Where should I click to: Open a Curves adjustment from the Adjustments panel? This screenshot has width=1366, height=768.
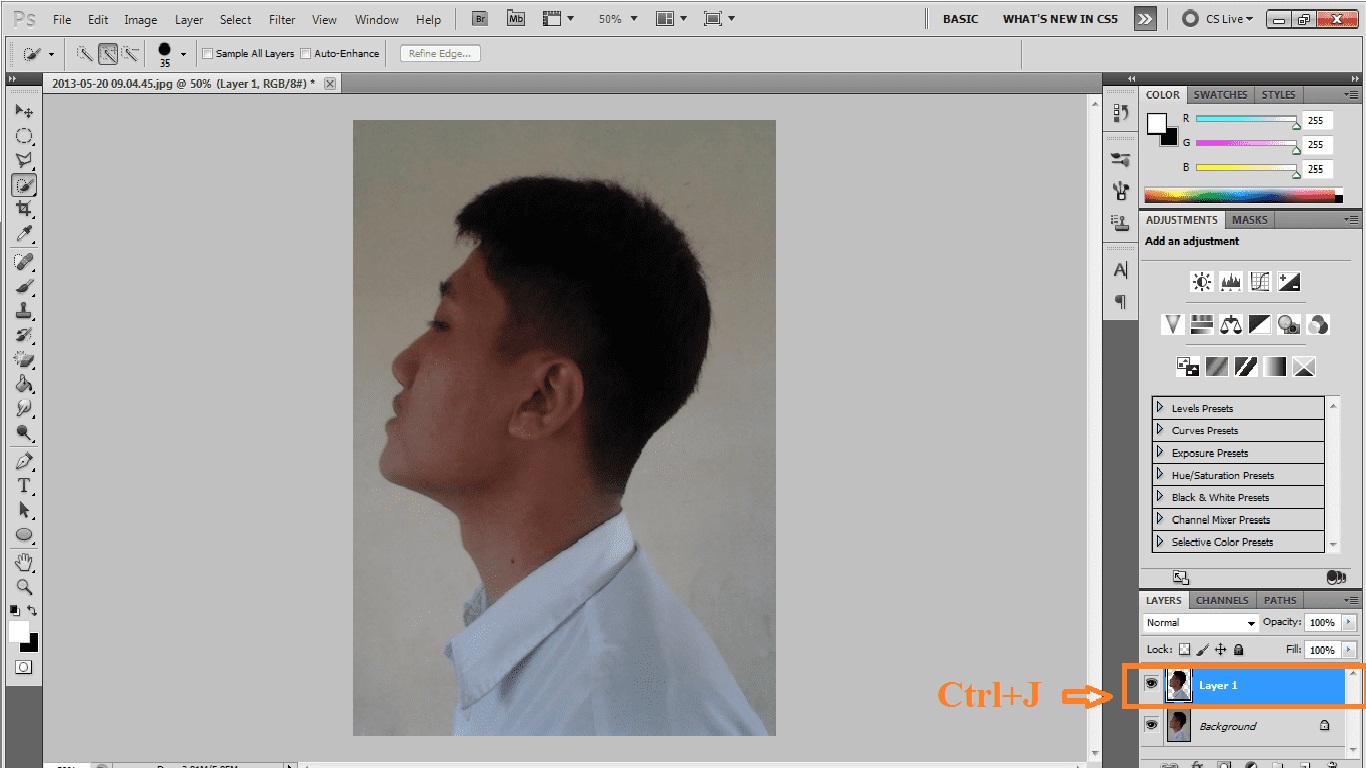click(x=1262, y=281)
